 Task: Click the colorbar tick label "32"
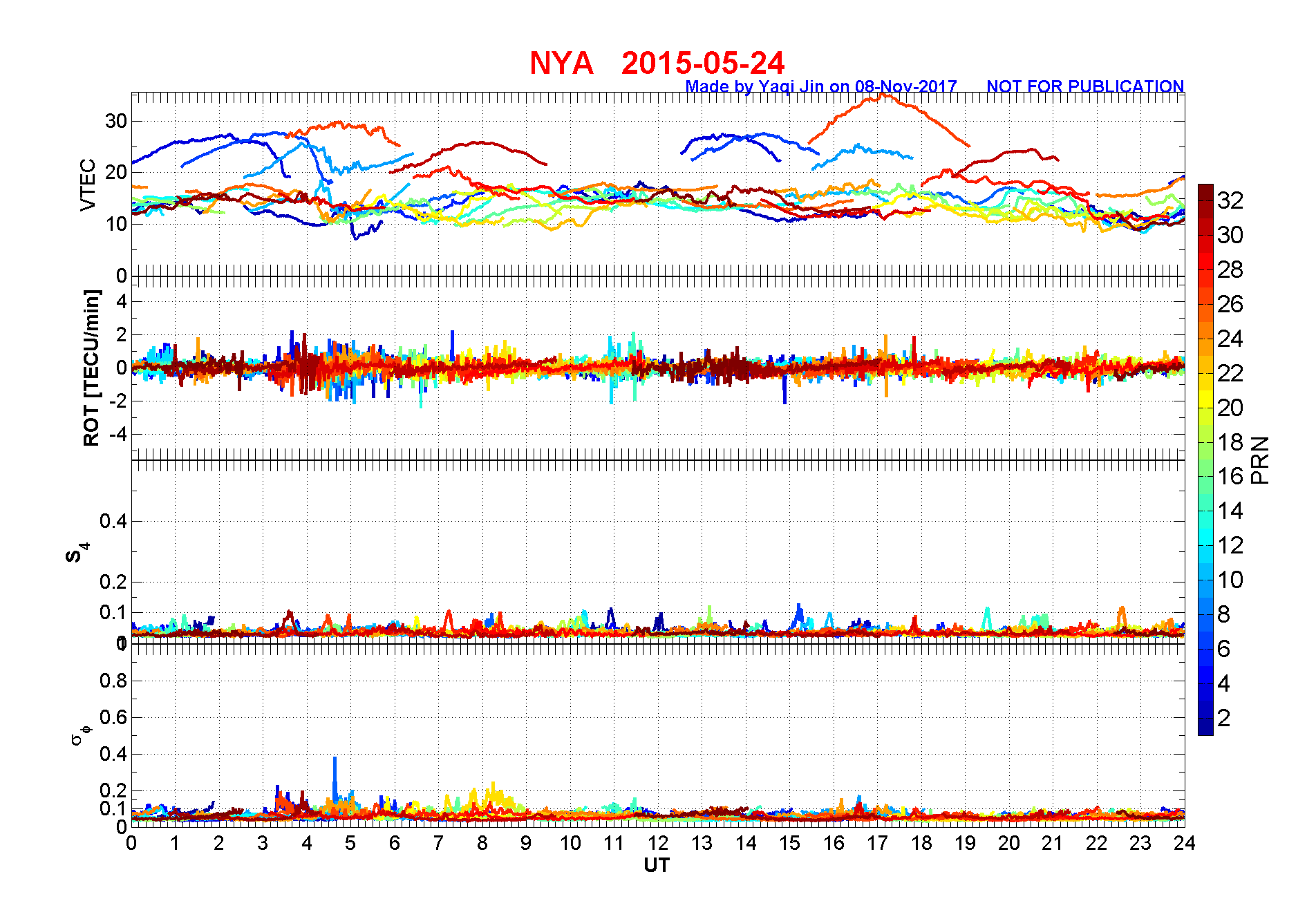(1230, 200)
